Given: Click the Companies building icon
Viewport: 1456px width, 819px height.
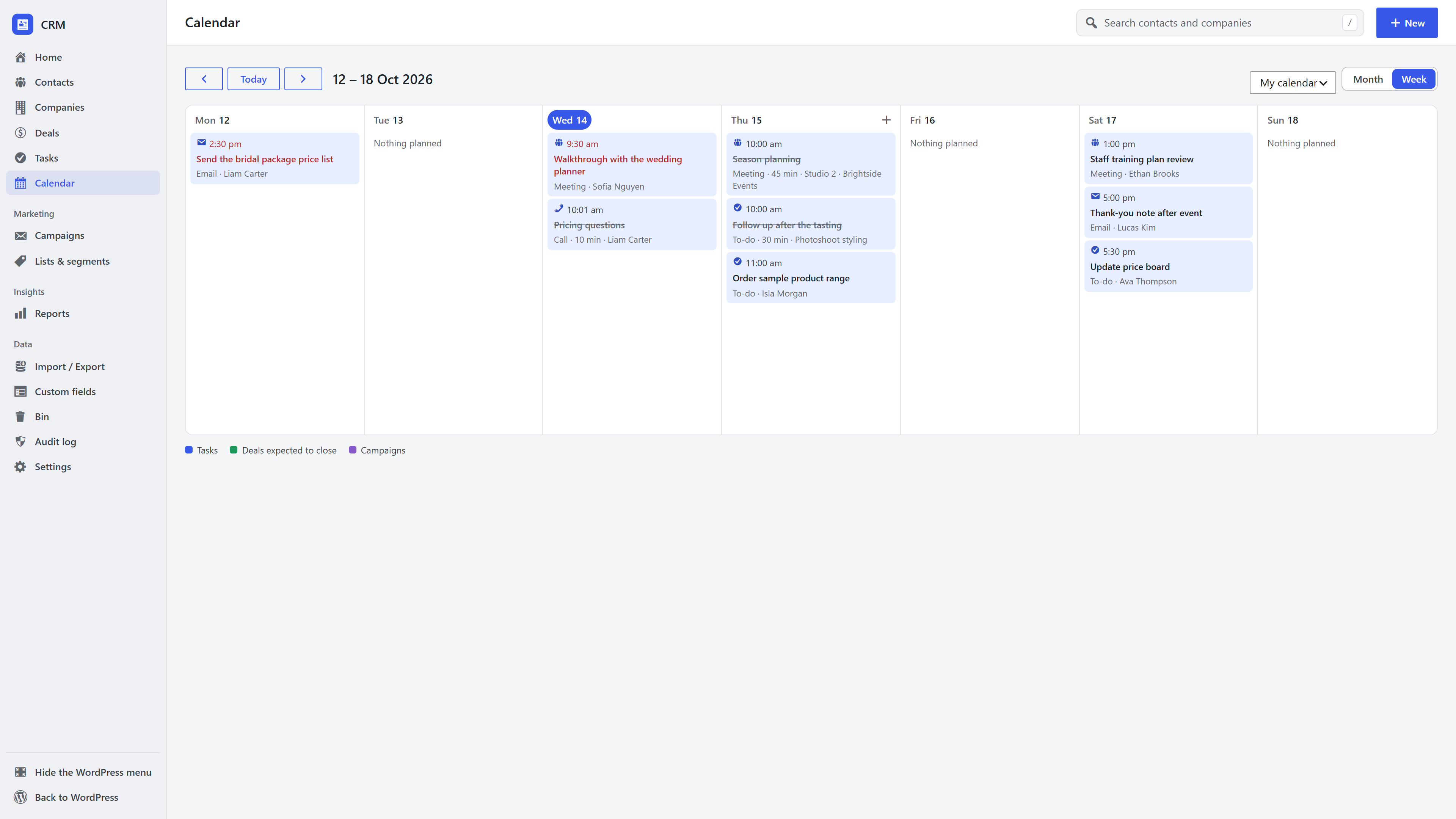Looking at the screenshot, I should (x=20, y=107).
